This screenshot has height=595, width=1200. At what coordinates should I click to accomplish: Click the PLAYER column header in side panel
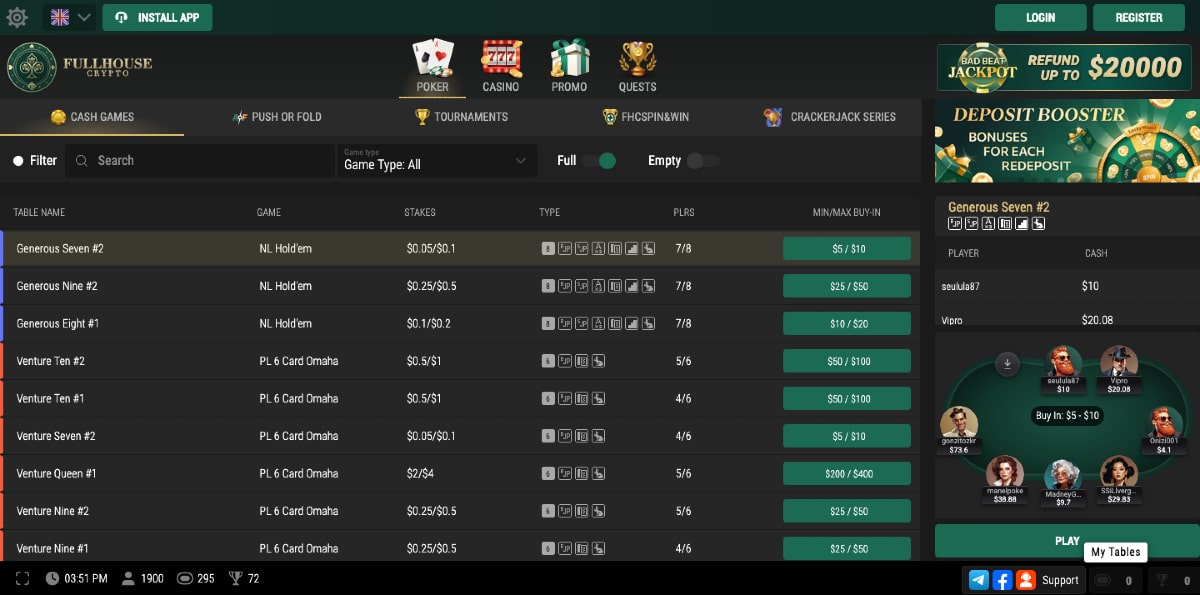[963, 253]
